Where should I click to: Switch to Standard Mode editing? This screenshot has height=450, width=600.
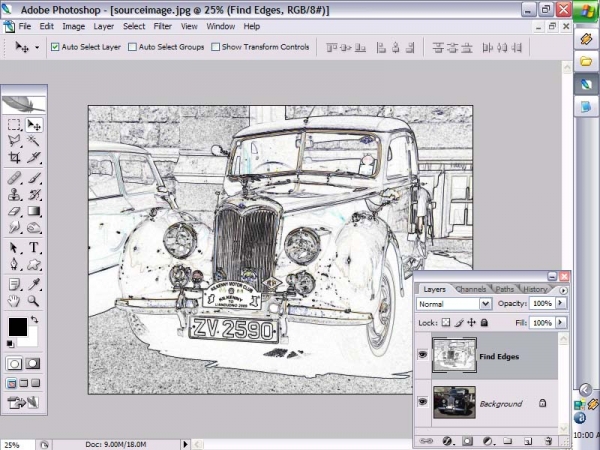14,364
